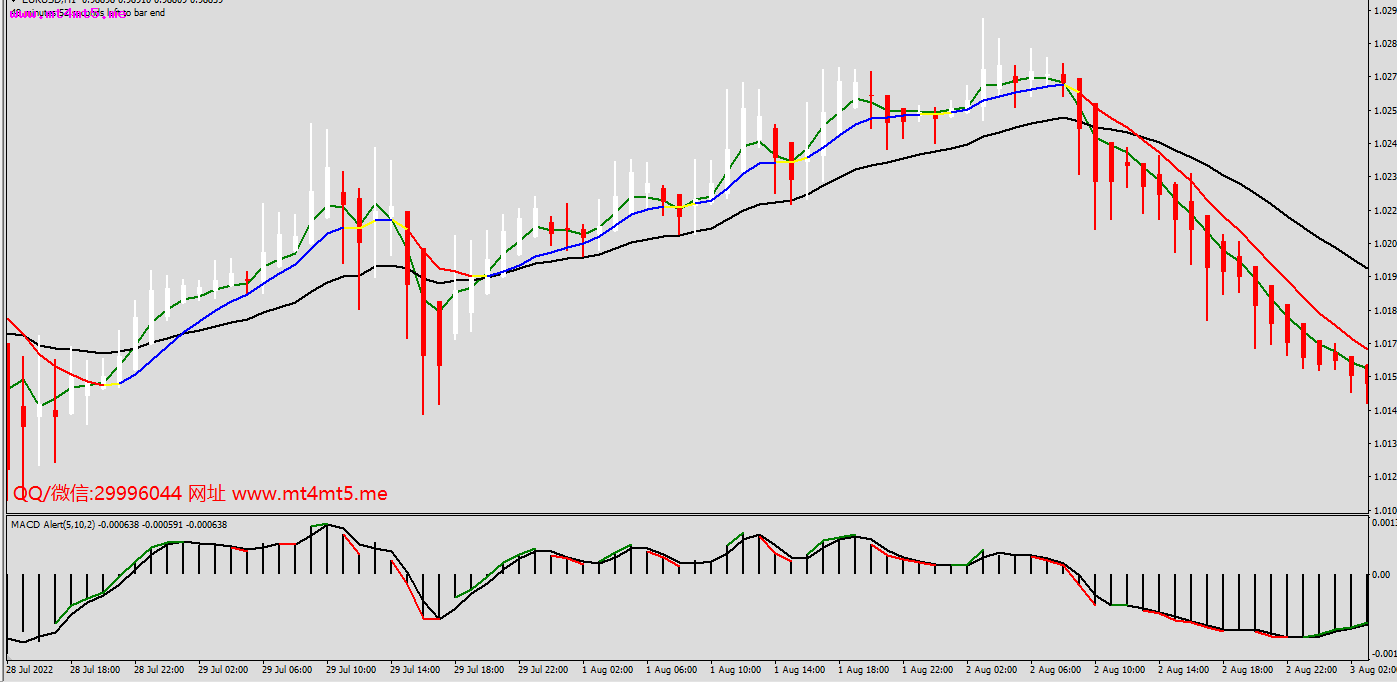The image size is (1397, 682).
Task: Select the 1.013 price scale label
Action: click(x=1384, y=444)
